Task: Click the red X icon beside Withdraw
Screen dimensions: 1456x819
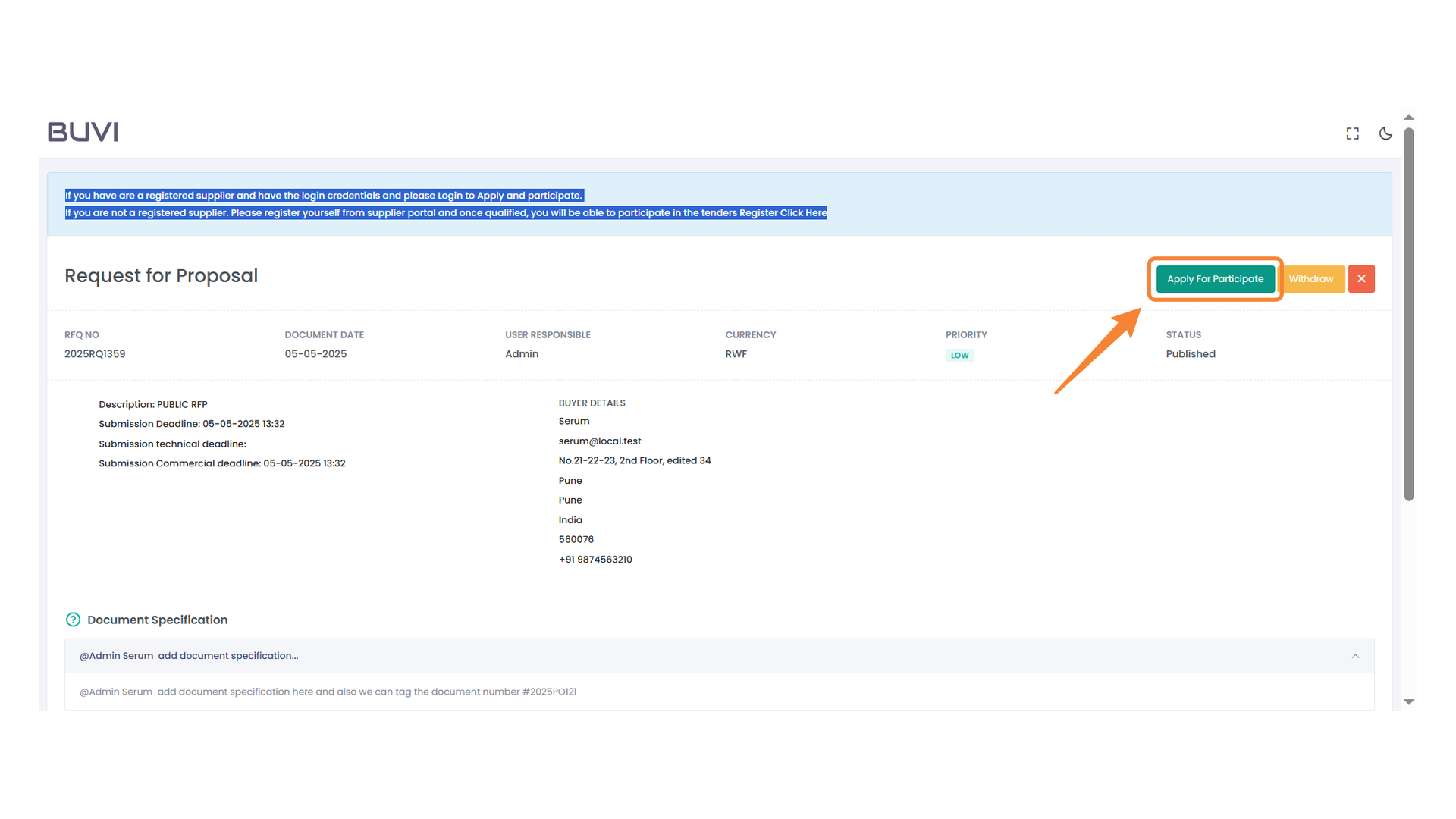Action: point(1361,278)
